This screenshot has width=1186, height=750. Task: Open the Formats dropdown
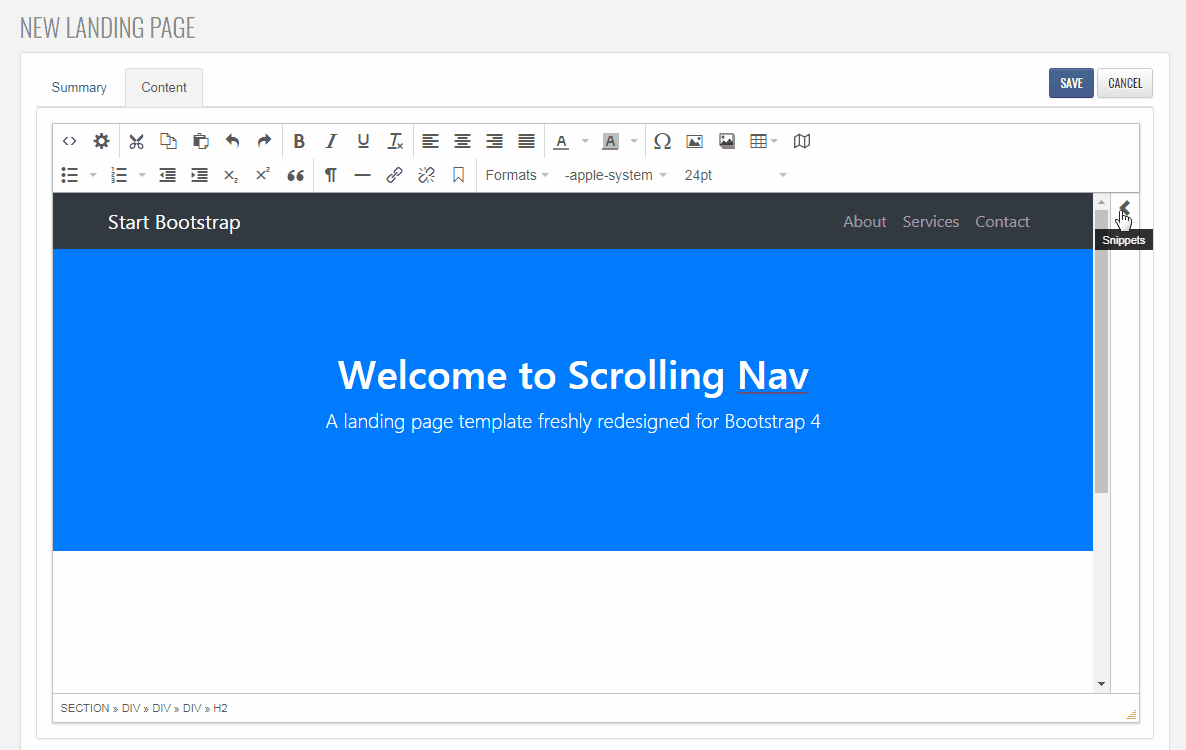point(516,175)
